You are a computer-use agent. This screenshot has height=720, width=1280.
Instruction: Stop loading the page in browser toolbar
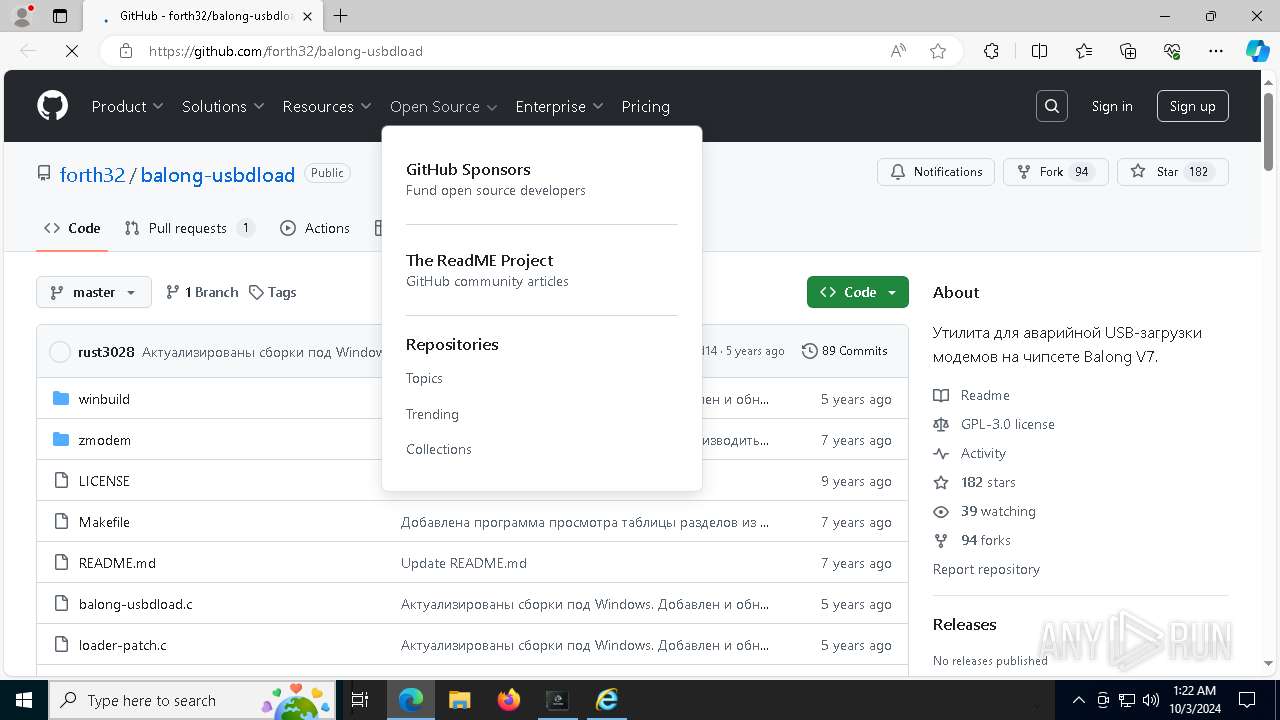click(x=71, y=51)
